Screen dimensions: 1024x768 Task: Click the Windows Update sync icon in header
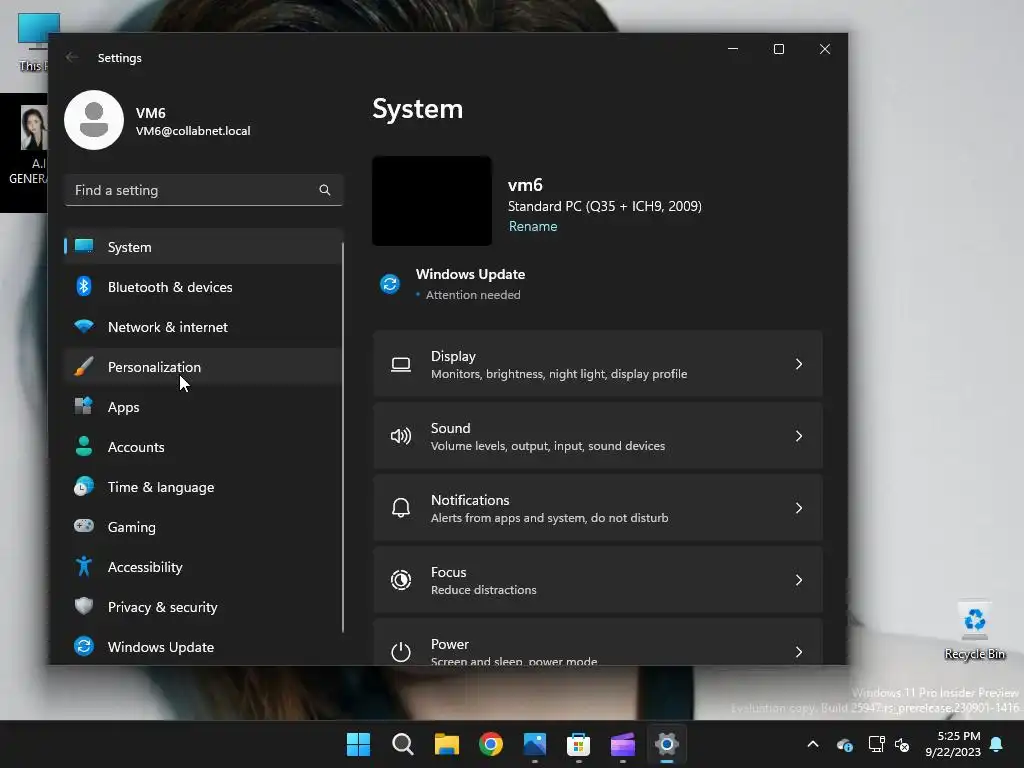[390, 284]
